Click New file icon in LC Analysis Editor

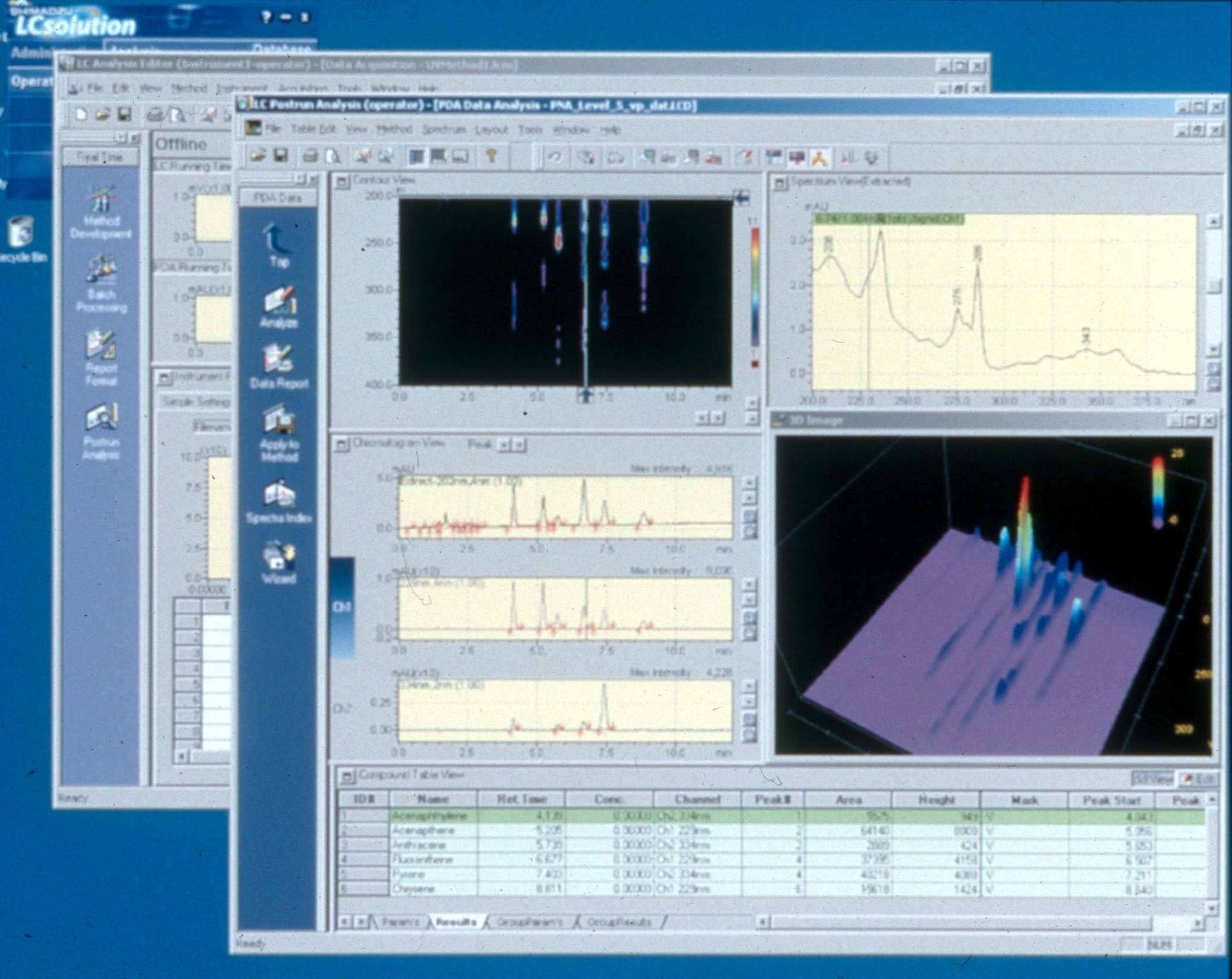pyautogui.click(x=81, y=114)
